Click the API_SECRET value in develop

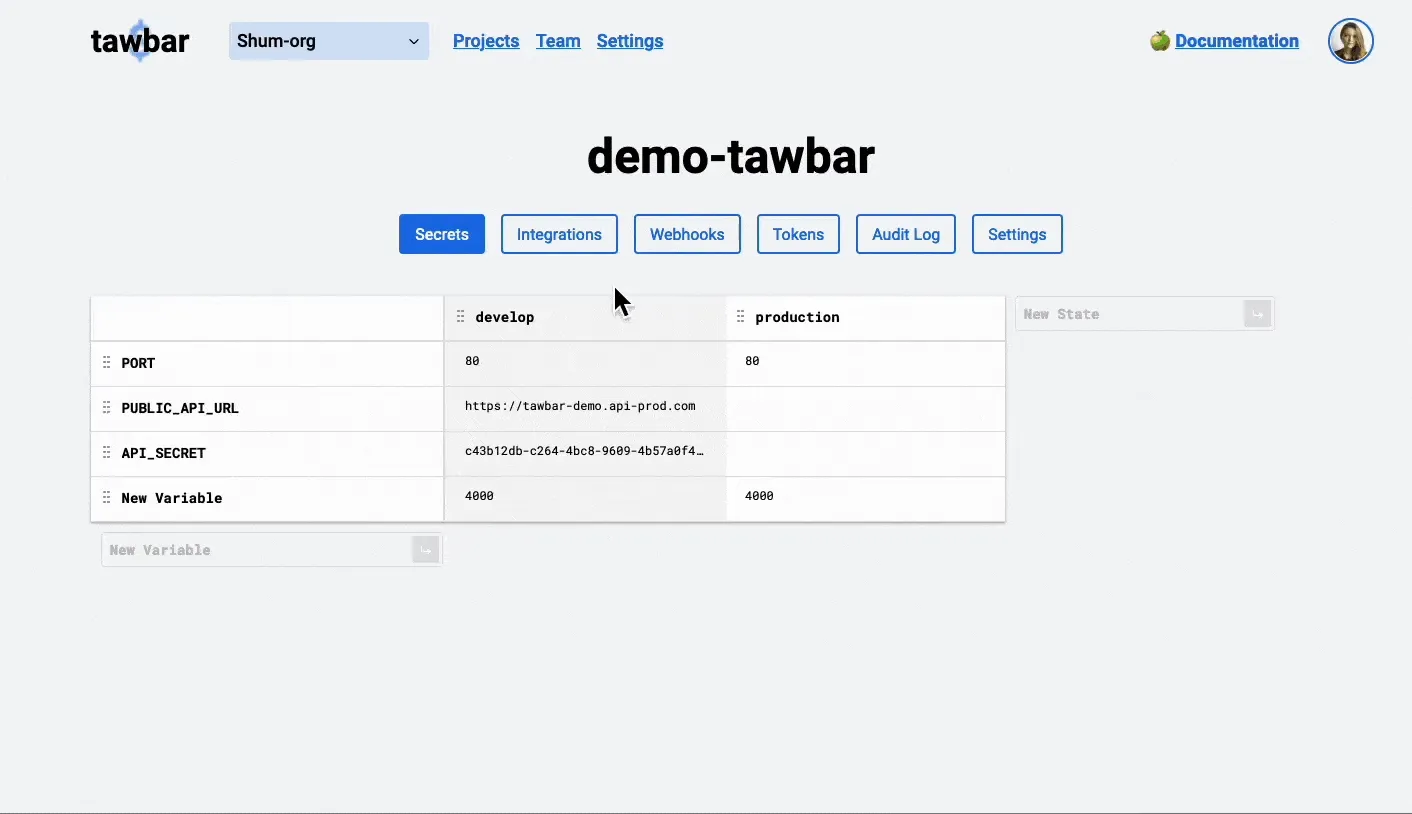(x=584, y=451)
